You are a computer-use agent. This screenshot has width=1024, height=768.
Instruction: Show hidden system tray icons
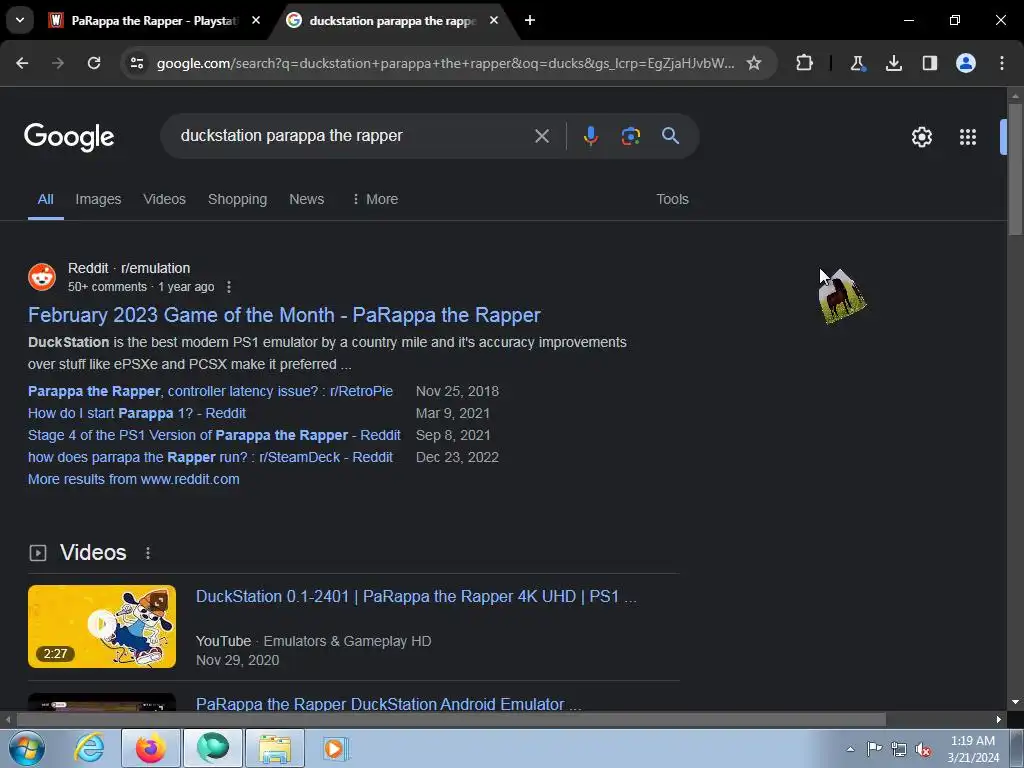[850, 749]
